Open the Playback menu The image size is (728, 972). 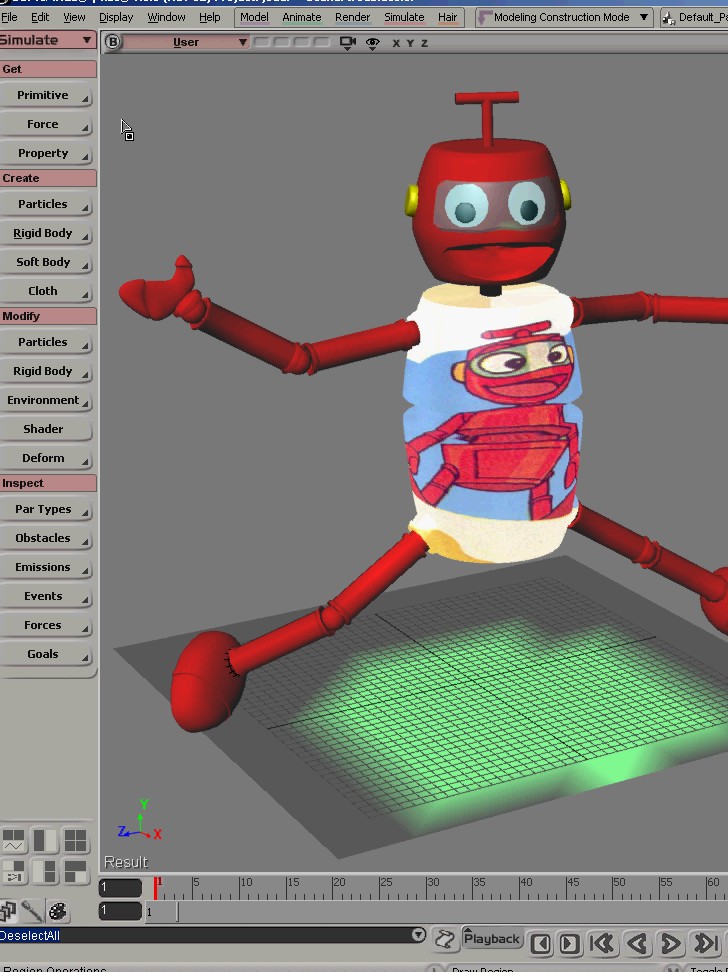click(x=492, y=939)
